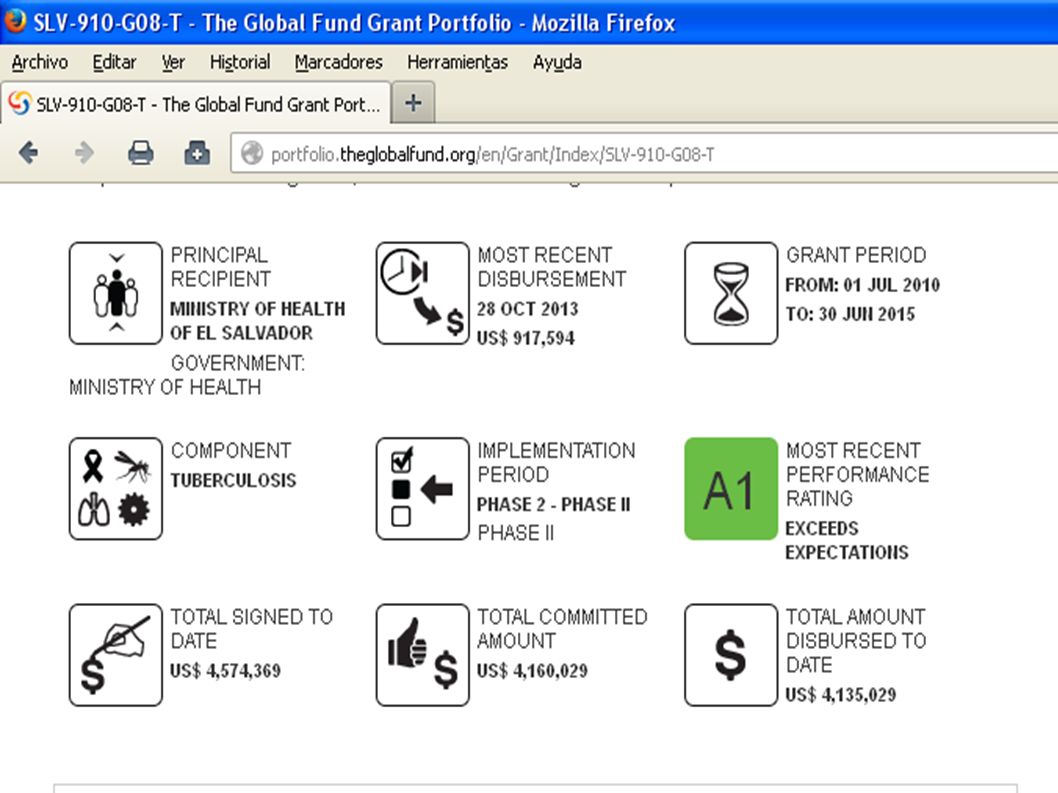Click the Global Fund tab favicon
1058x793 pixels.
(20, 104)
